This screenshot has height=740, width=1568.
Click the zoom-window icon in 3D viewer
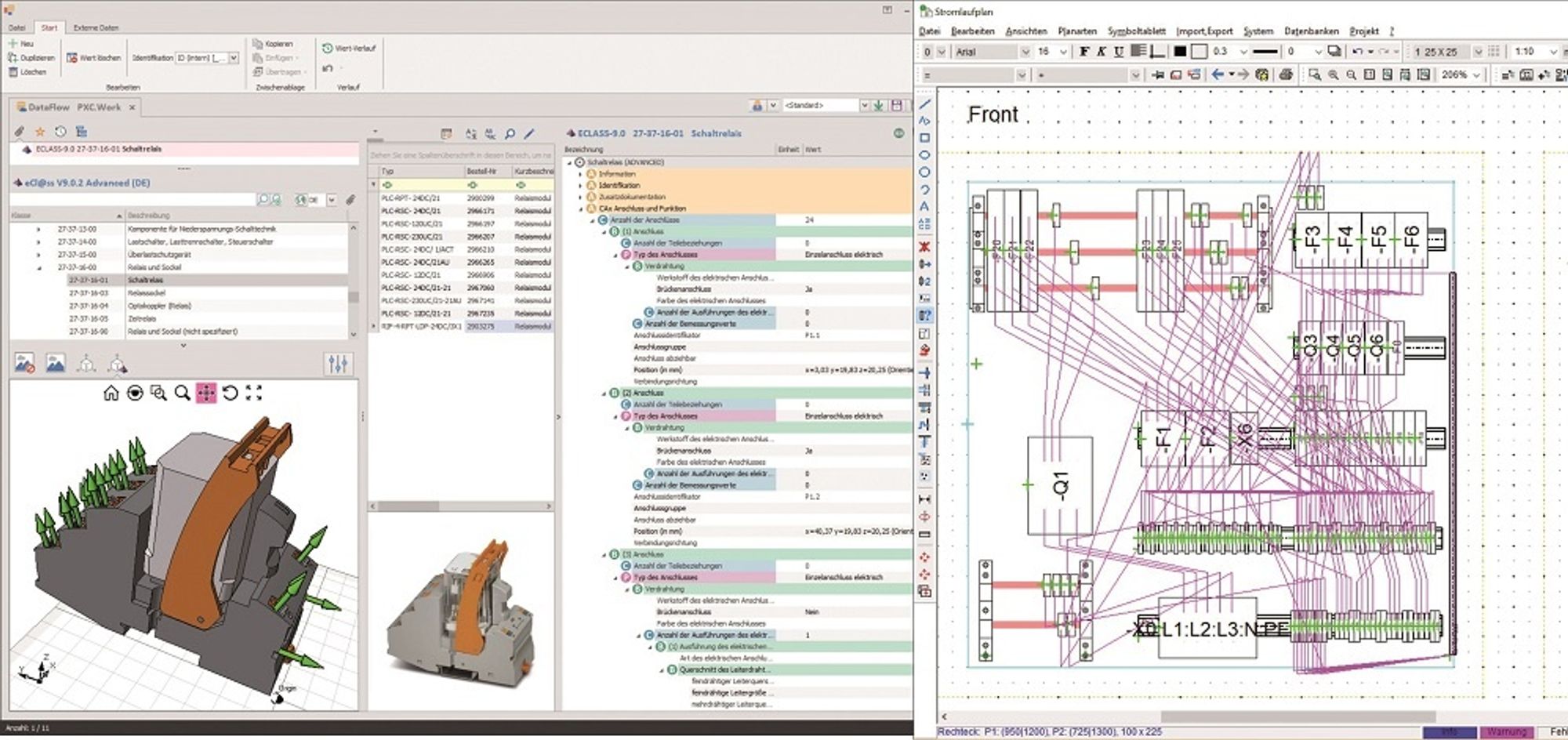coord(158,393)
